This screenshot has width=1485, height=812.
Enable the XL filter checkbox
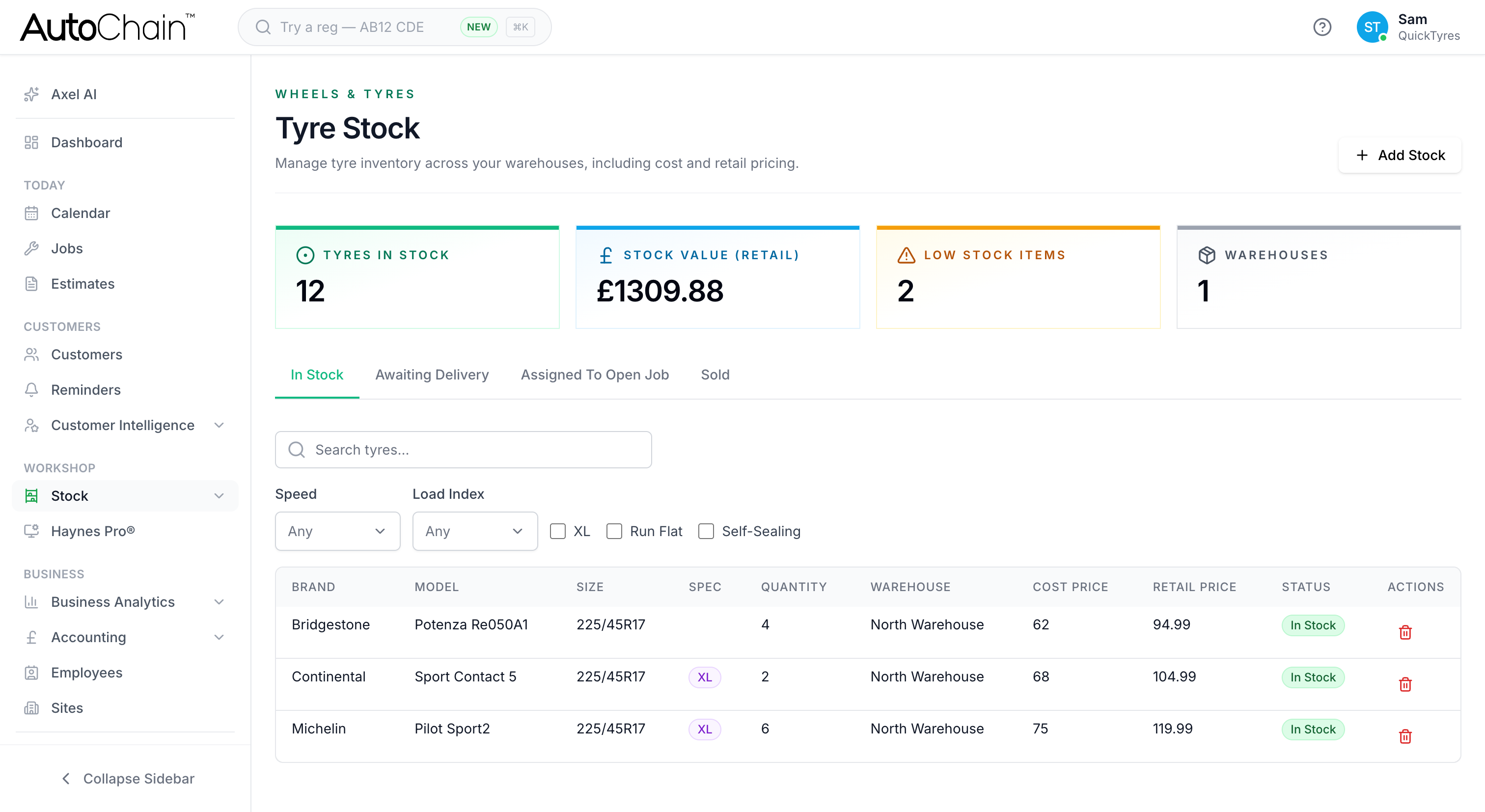pos(557,531)
